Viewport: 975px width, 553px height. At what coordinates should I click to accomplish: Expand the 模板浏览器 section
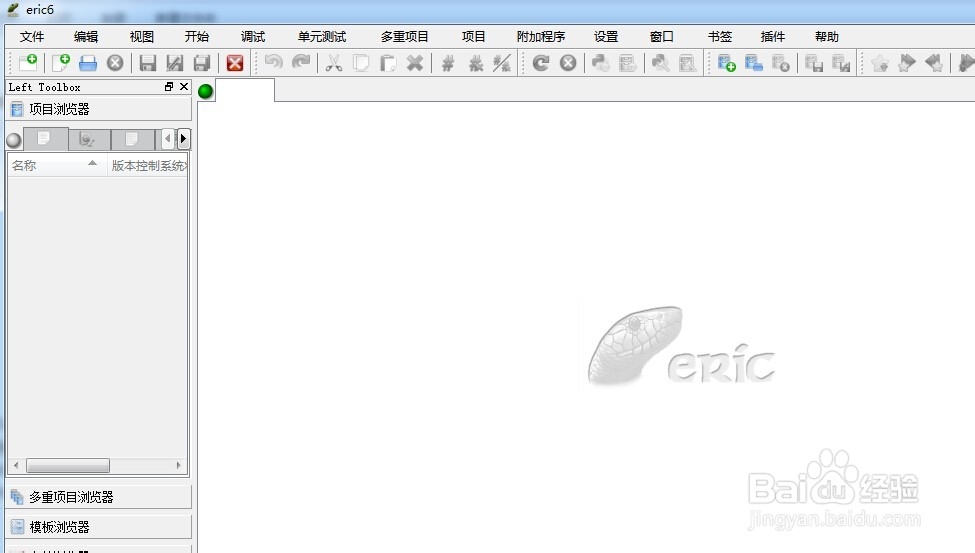(99, 527)
